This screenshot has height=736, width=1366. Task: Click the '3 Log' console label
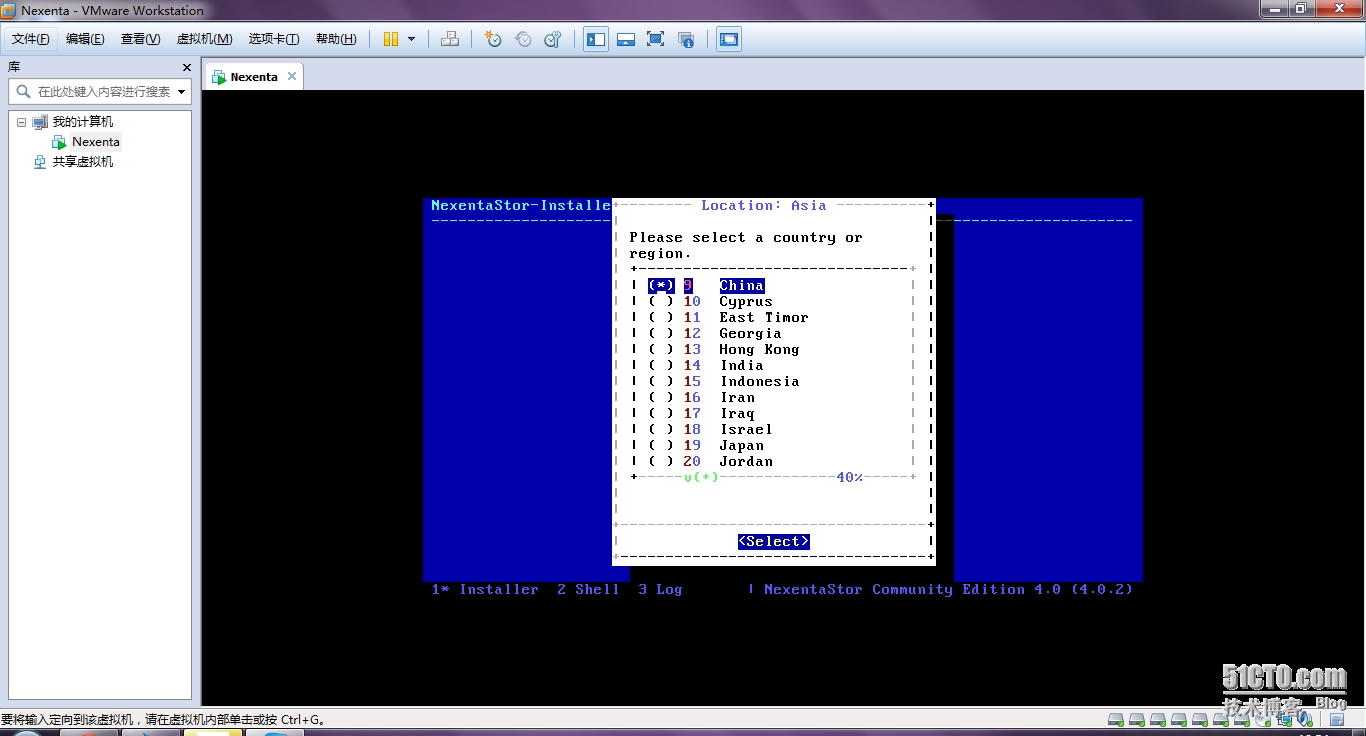(x=660, y=590)
